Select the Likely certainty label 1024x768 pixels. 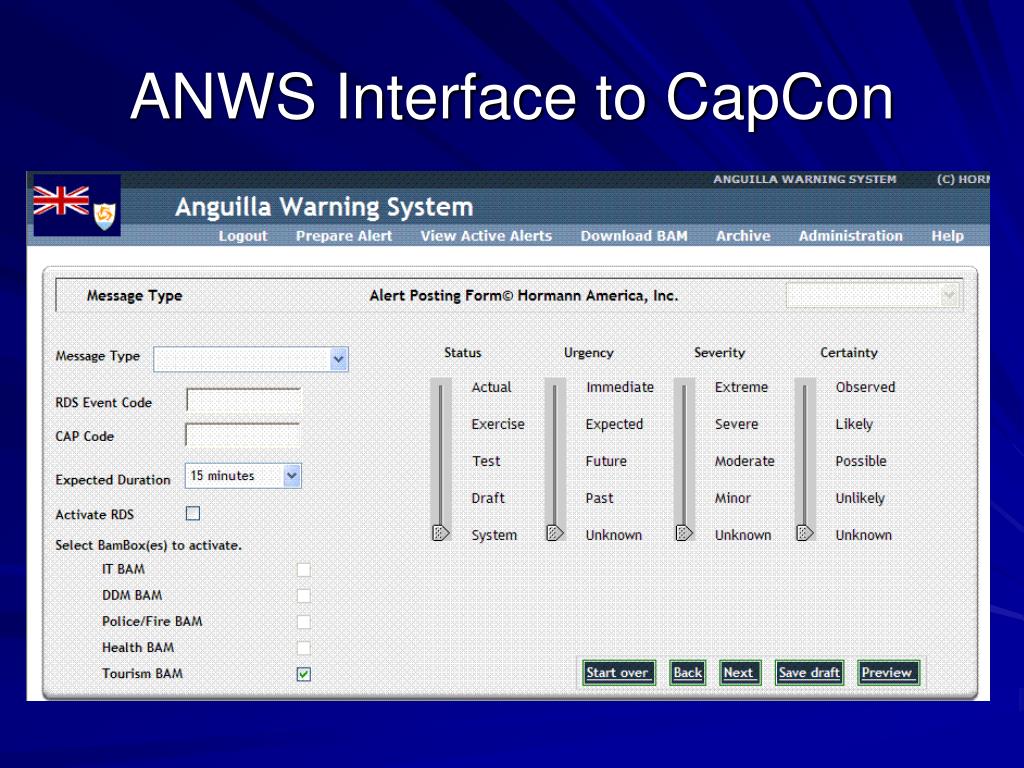(854, 424)
